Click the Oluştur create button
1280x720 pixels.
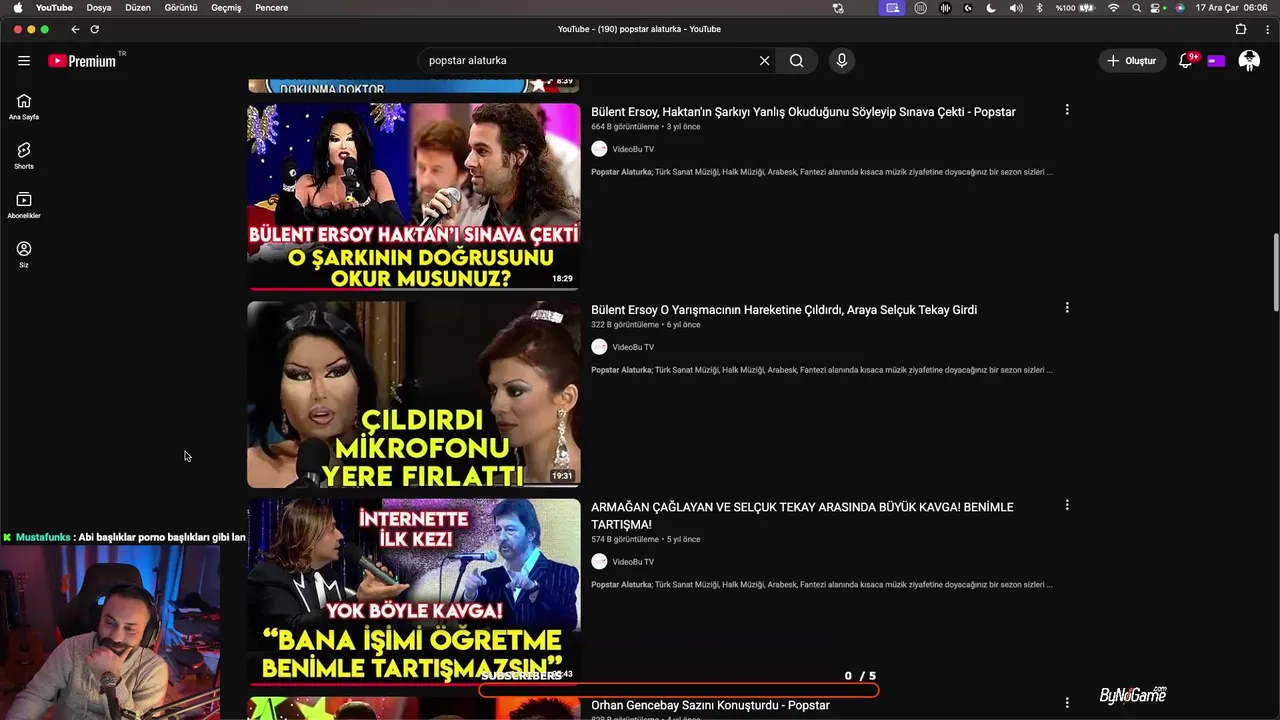point(1131,61)
